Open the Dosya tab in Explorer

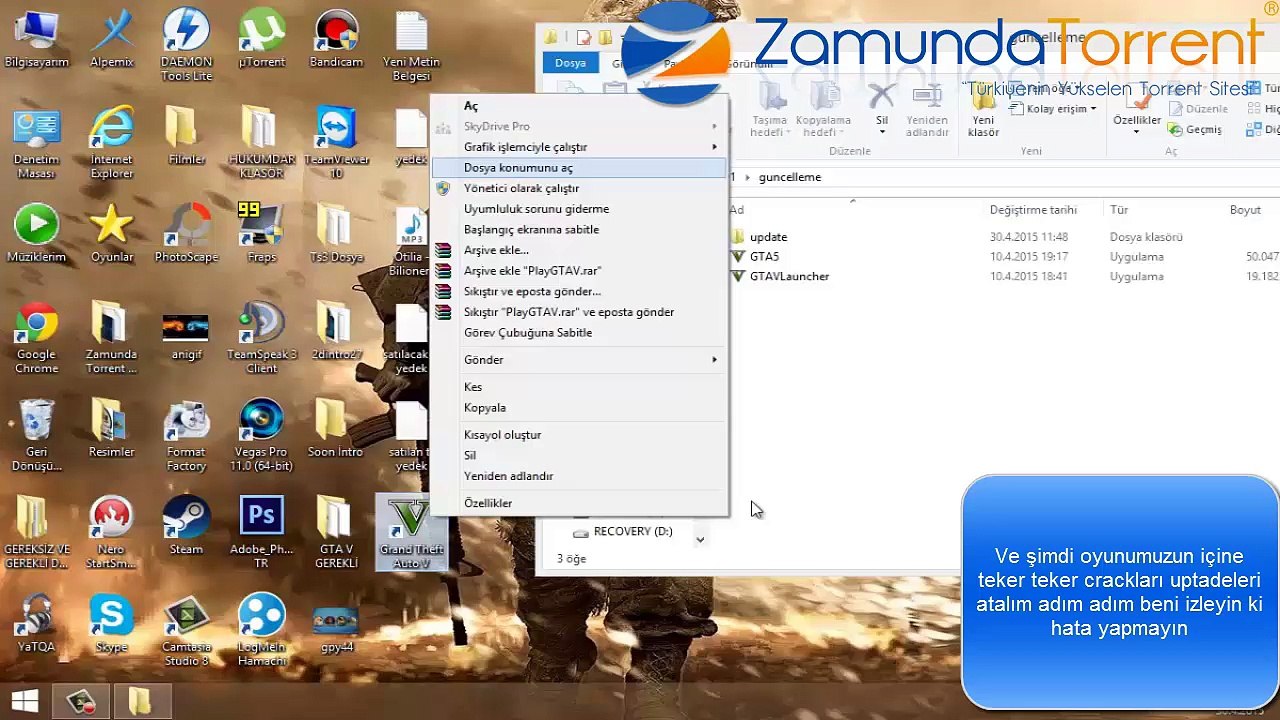tap(570, 63)
